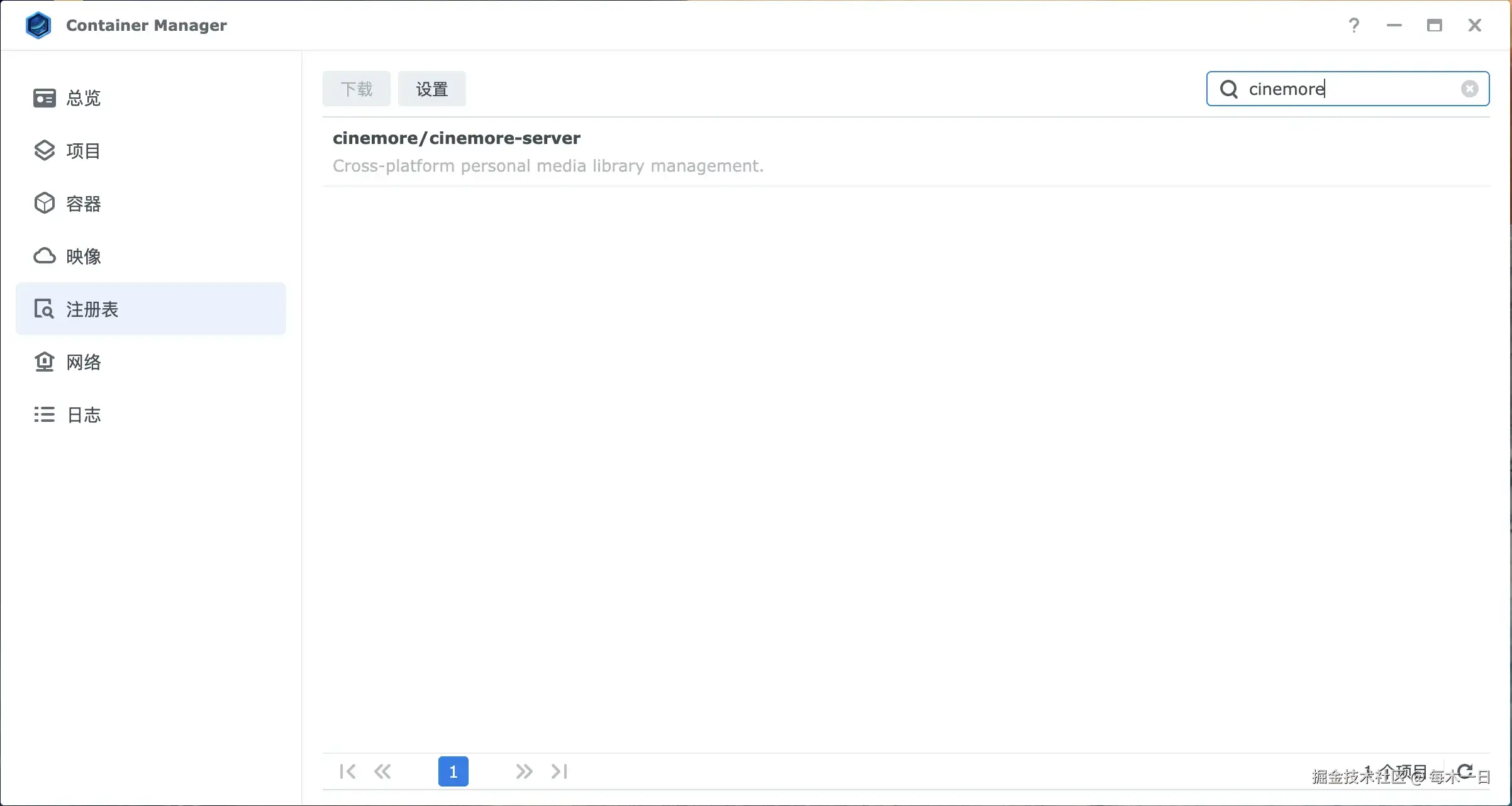Go to the previous page arrow
This screenshot has width=1512, height=806.
click(382, 771)
